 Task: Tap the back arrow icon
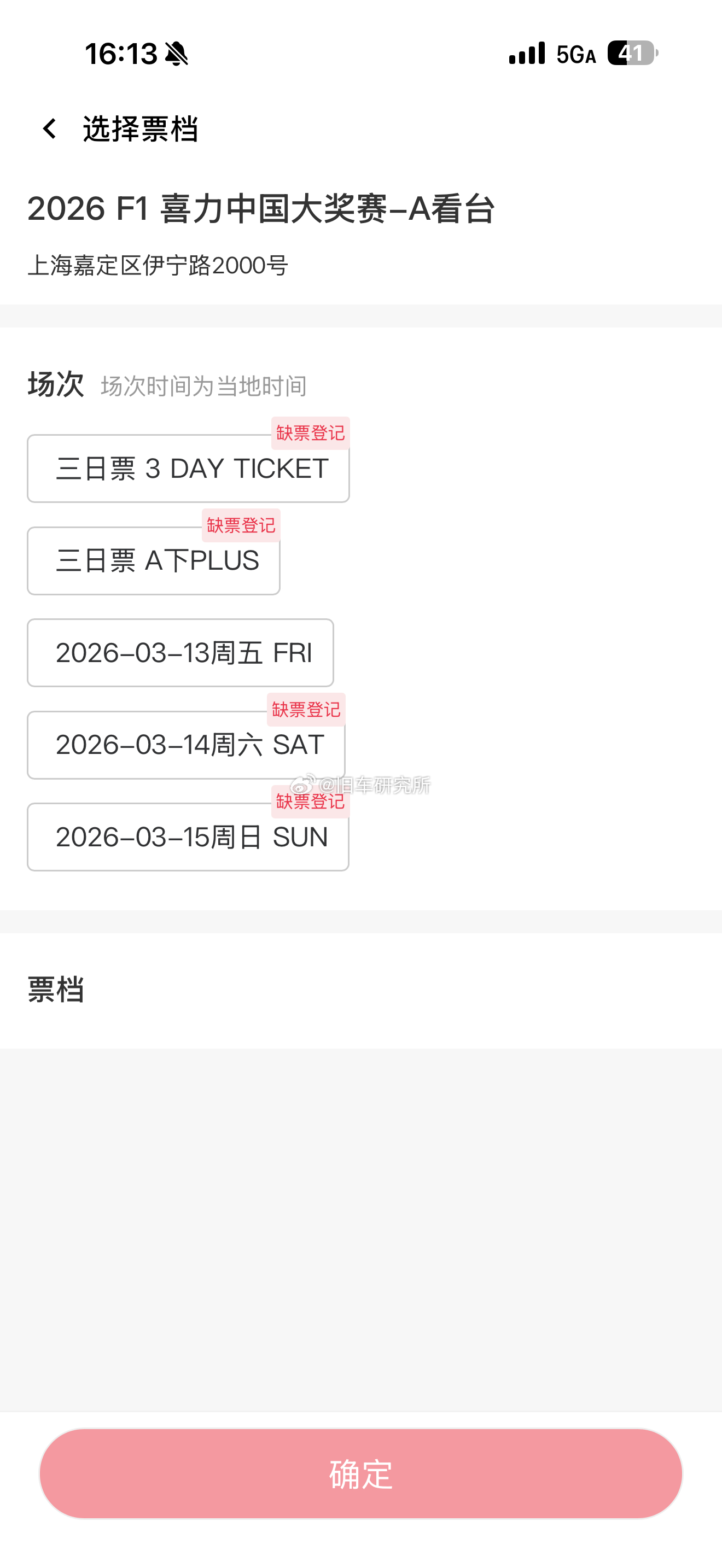[x=49, y=128]
